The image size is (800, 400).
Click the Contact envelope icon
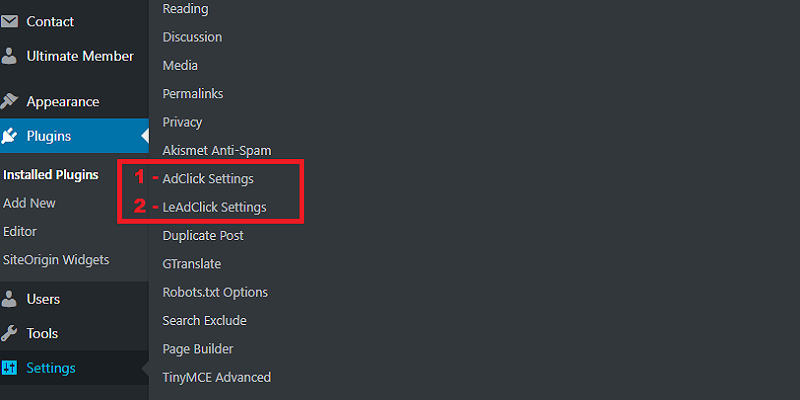(10, 21)
